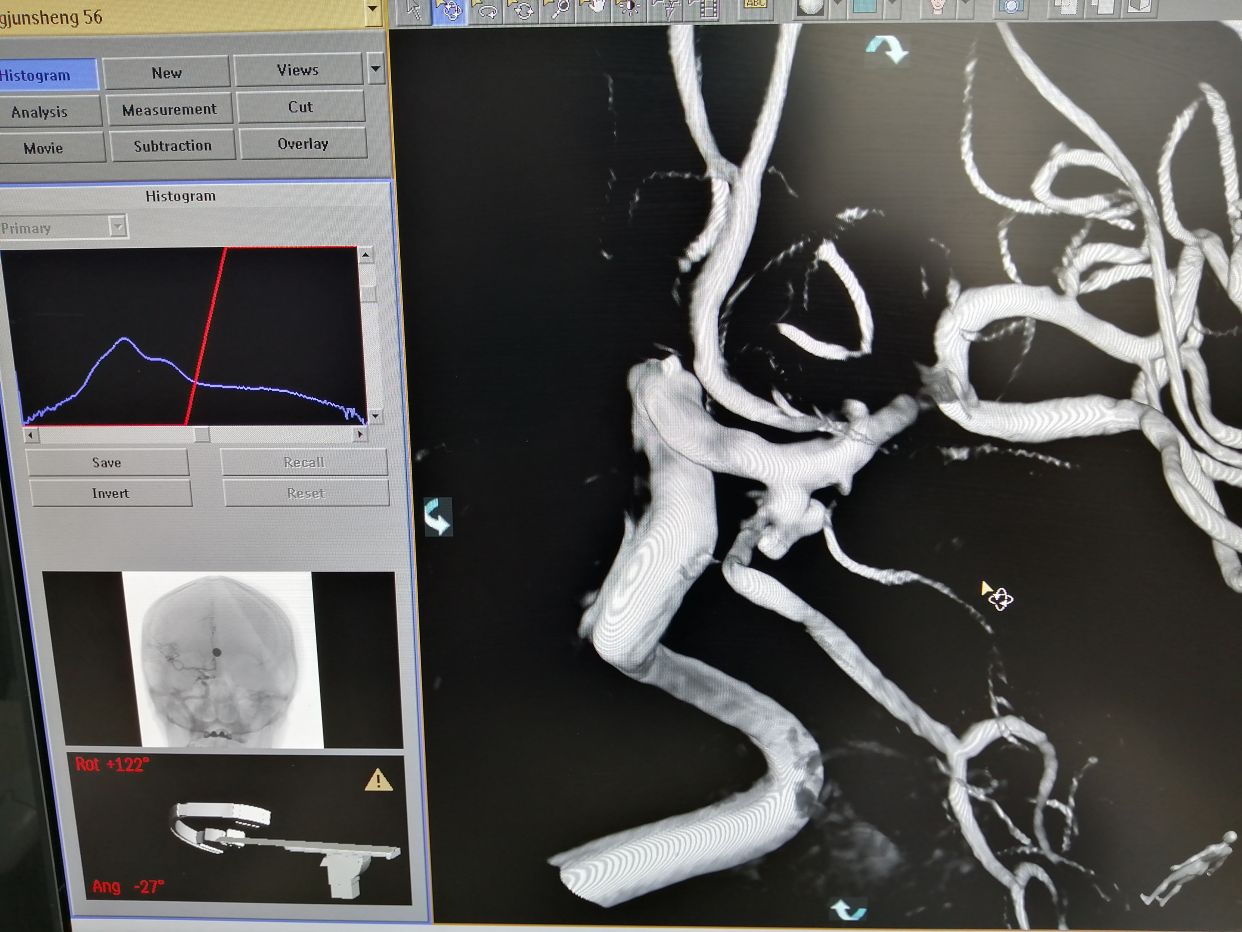Rotate the volume using the top arrow

885,48
